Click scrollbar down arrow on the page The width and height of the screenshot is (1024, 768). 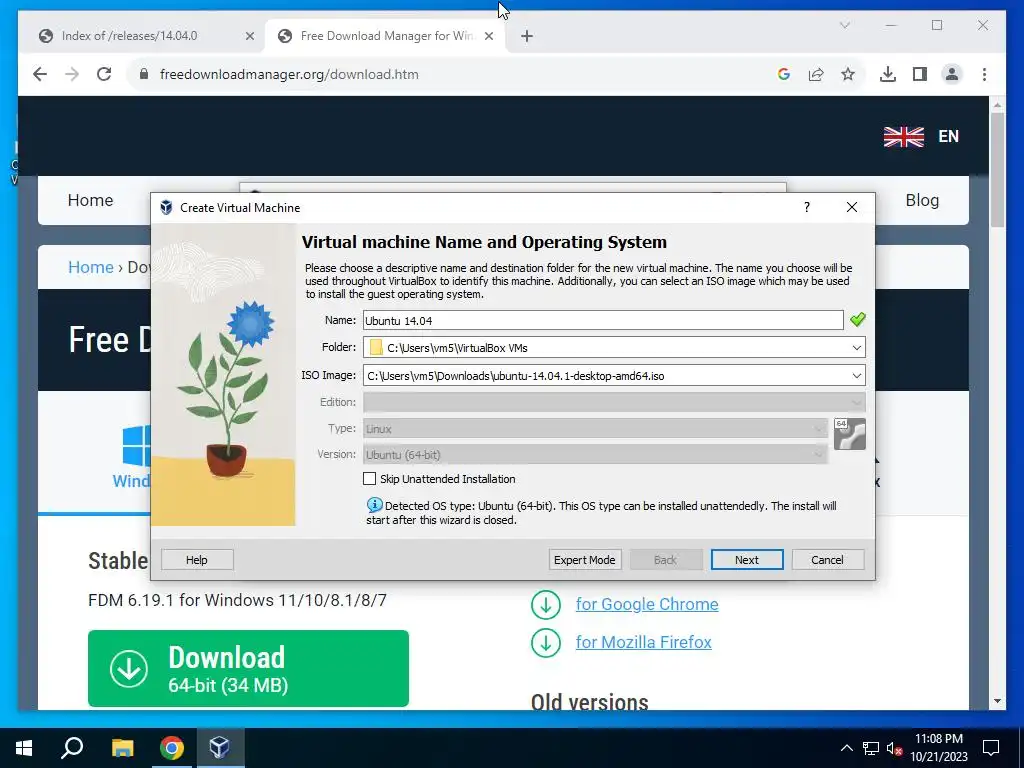997,701
